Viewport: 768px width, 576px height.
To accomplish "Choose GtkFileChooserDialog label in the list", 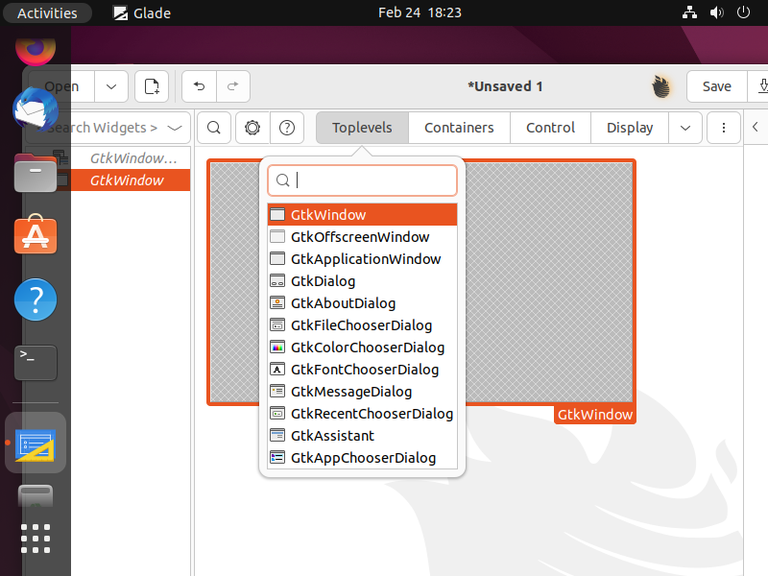I will click(361, 325).
